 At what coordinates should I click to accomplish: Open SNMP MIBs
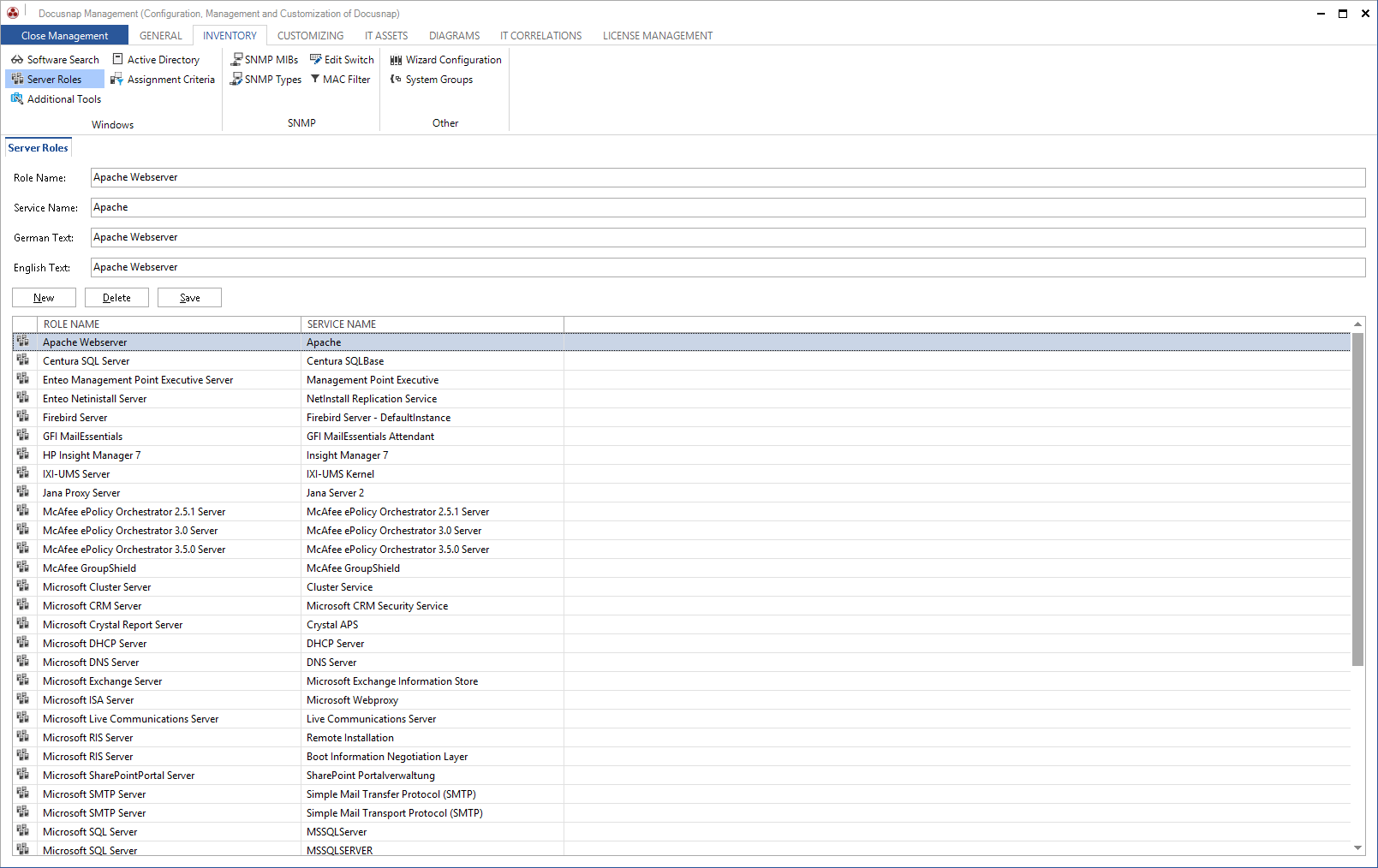265,60
